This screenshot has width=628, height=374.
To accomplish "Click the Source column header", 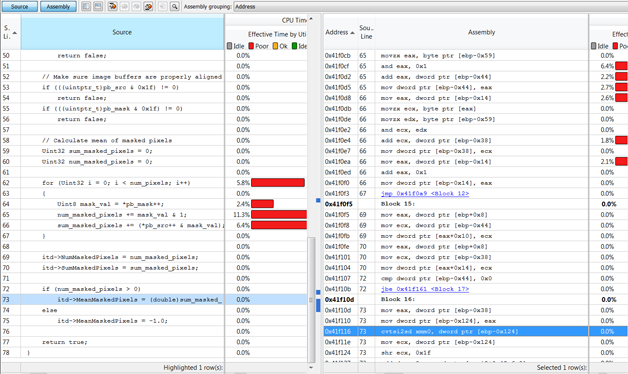I will (x=122, y=32).
